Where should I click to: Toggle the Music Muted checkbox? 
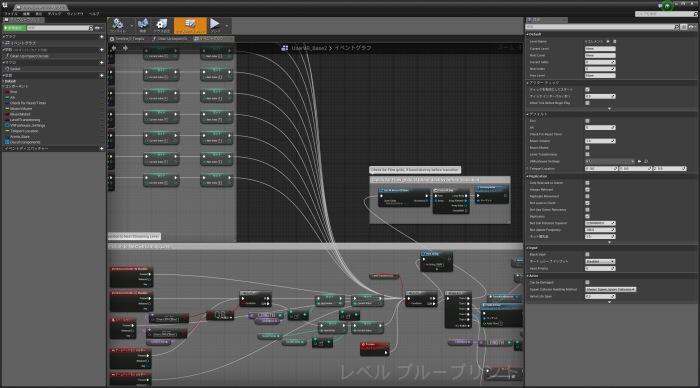(x=587, y=148)
